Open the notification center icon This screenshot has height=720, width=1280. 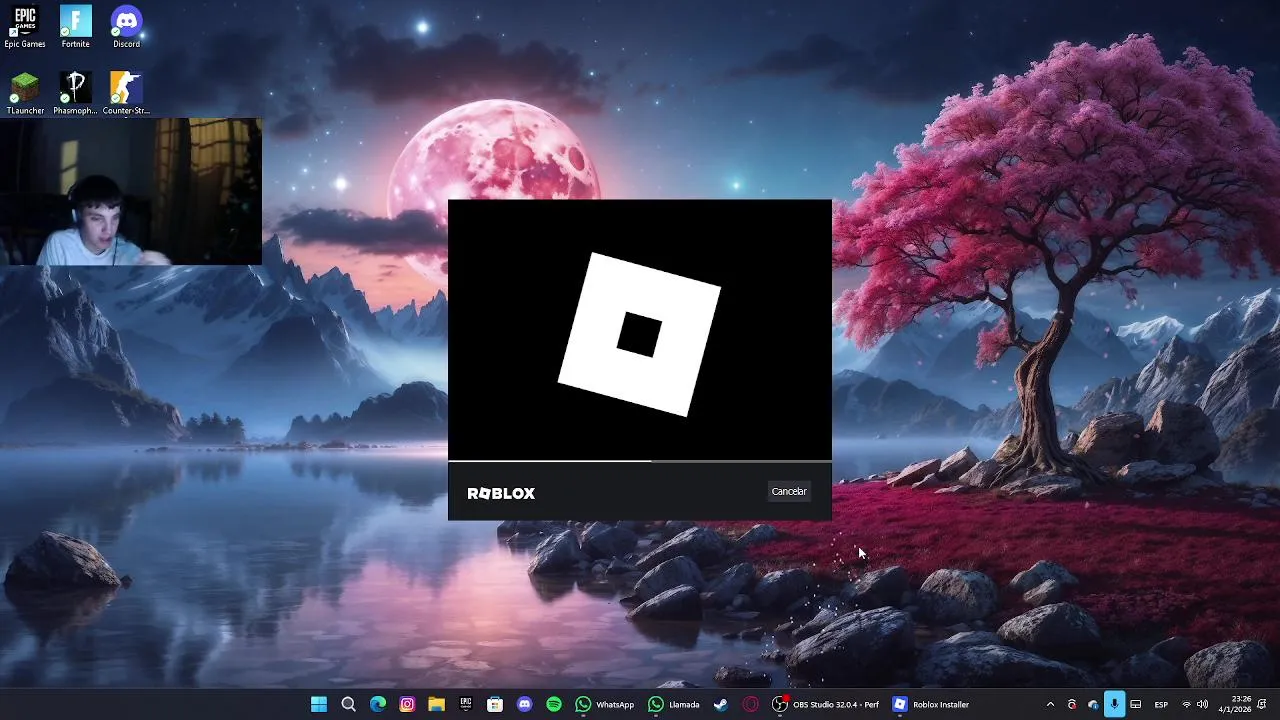click(x=1263, y=704)
